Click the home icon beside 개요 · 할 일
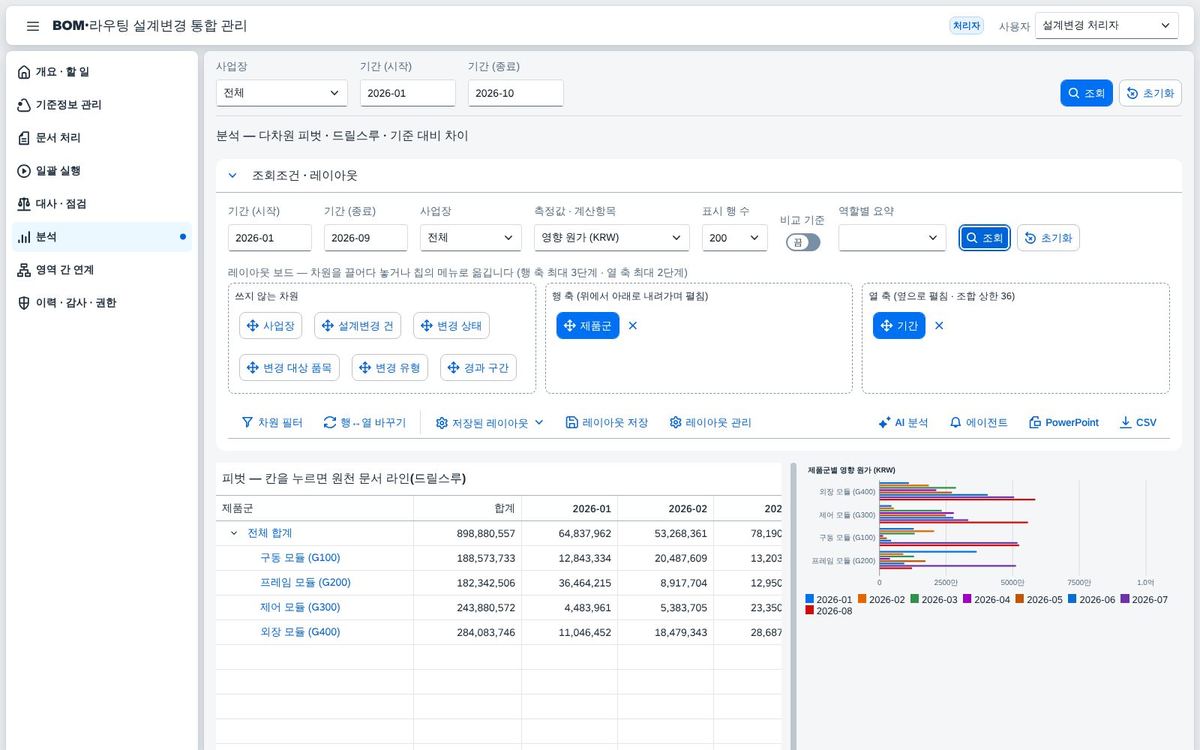This screenshot has height=750, width=1200. [25, 72]
